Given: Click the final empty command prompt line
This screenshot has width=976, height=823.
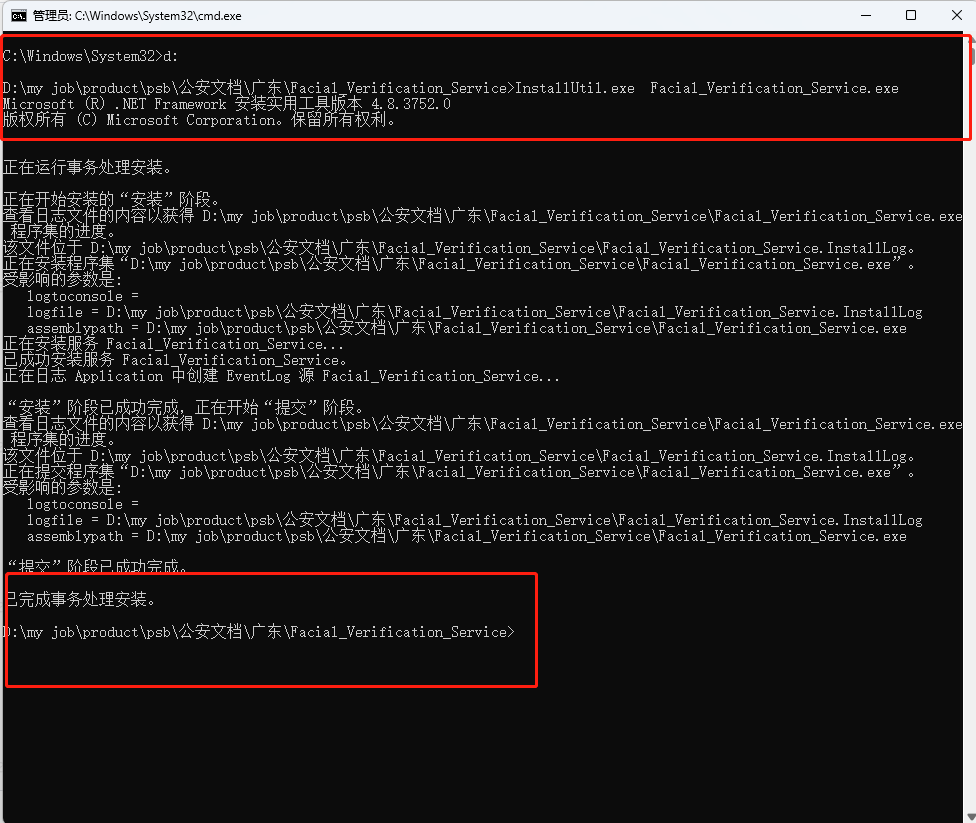Looking at the screenshot, I should point(259,632).
